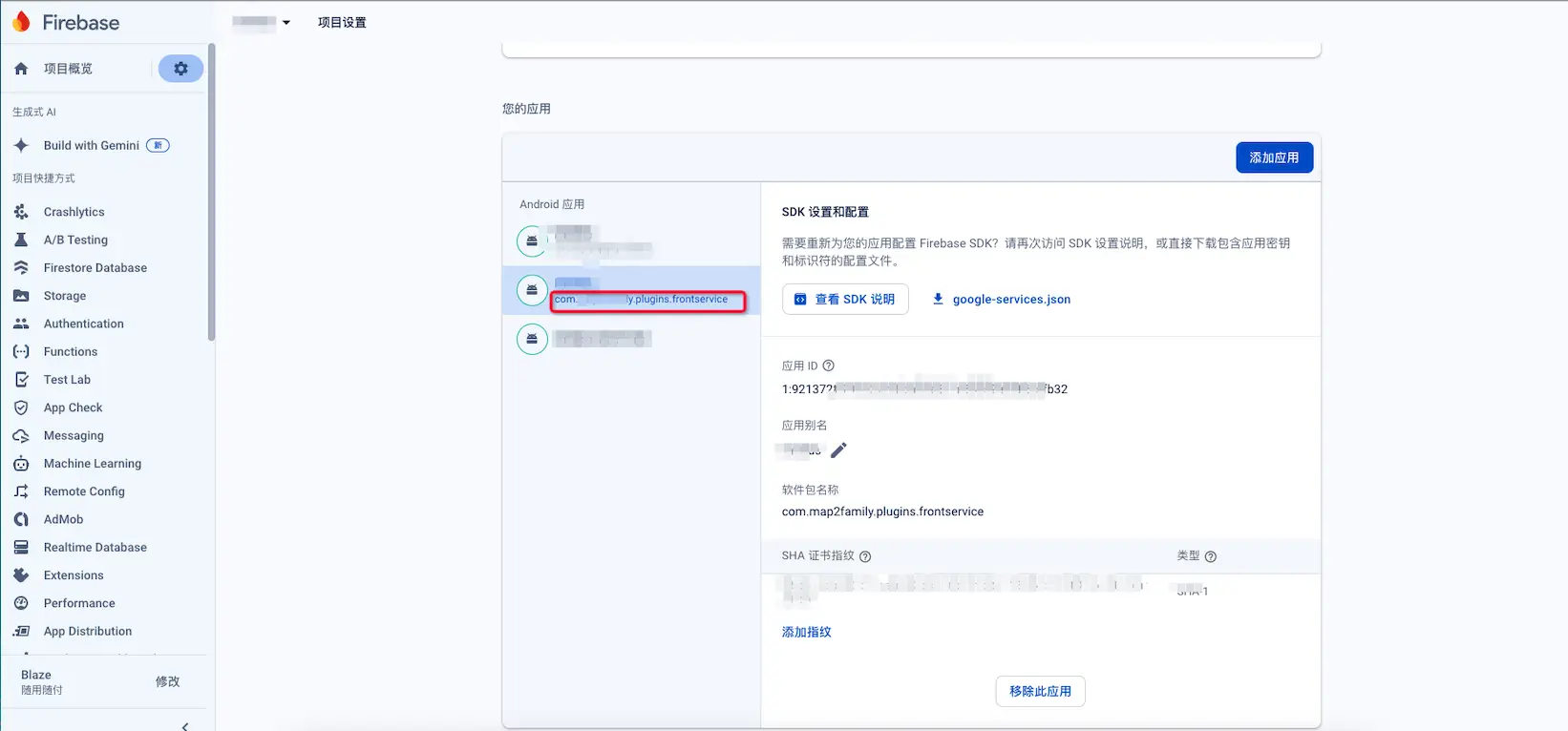This screenshot has height=731, width=1568.
Task: Open Authentication in the sidebar
Action: coord(84,324)
